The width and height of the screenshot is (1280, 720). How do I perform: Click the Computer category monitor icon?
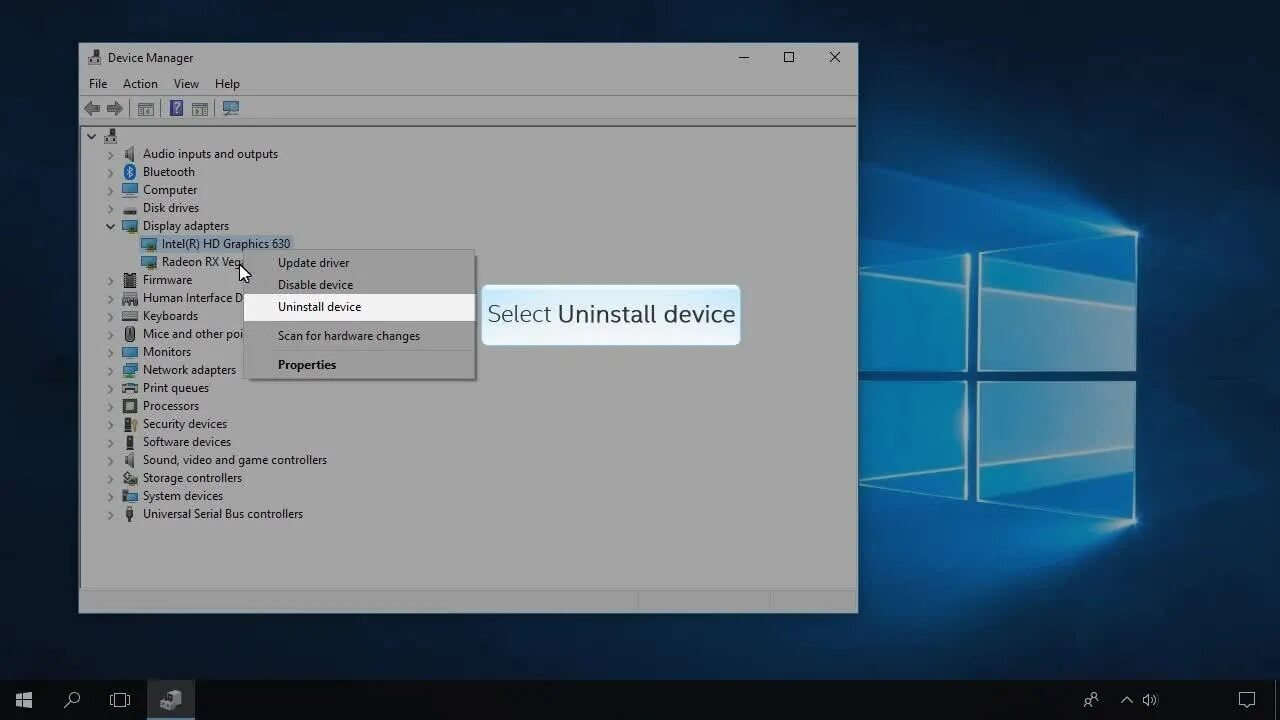130,190
